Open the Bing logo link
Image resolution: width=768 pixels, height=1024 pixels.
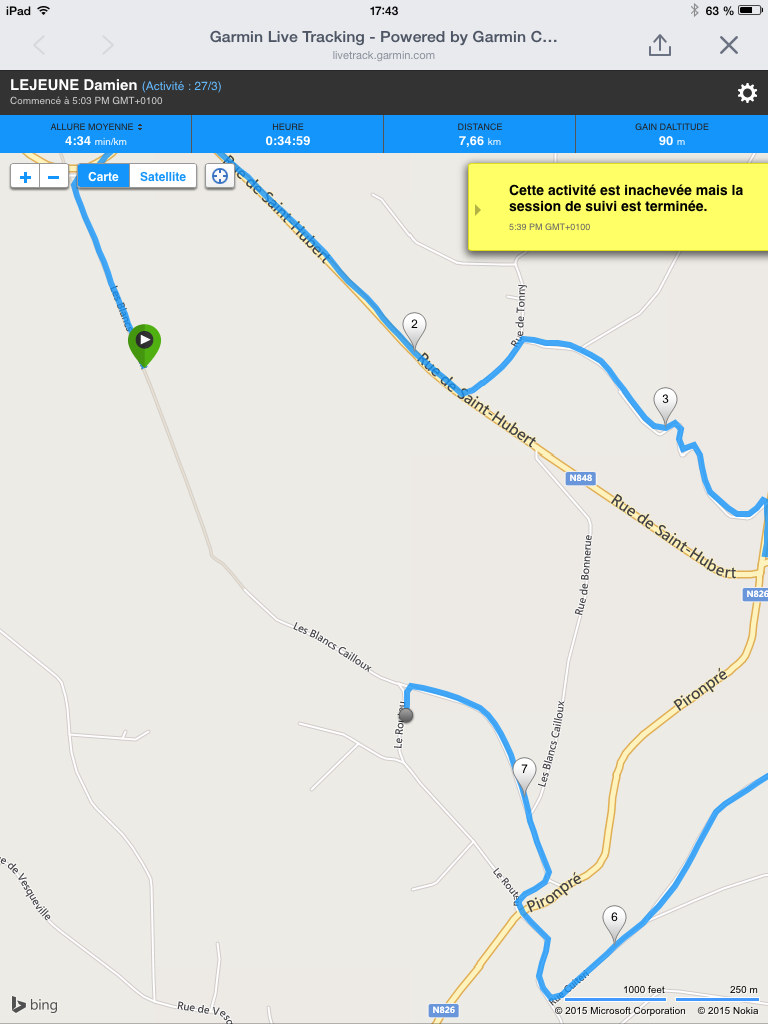click(35, 1004)
